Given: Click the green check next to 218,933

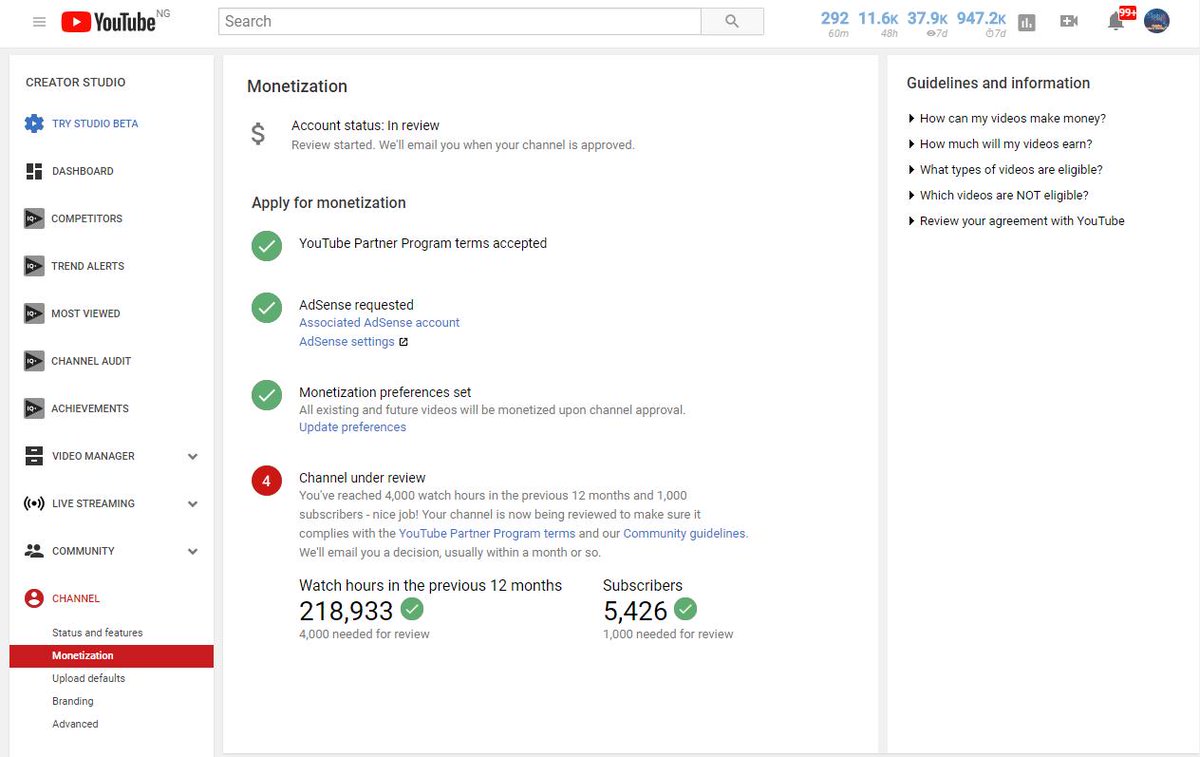Looking at the screenshot, I should [412, 608].
